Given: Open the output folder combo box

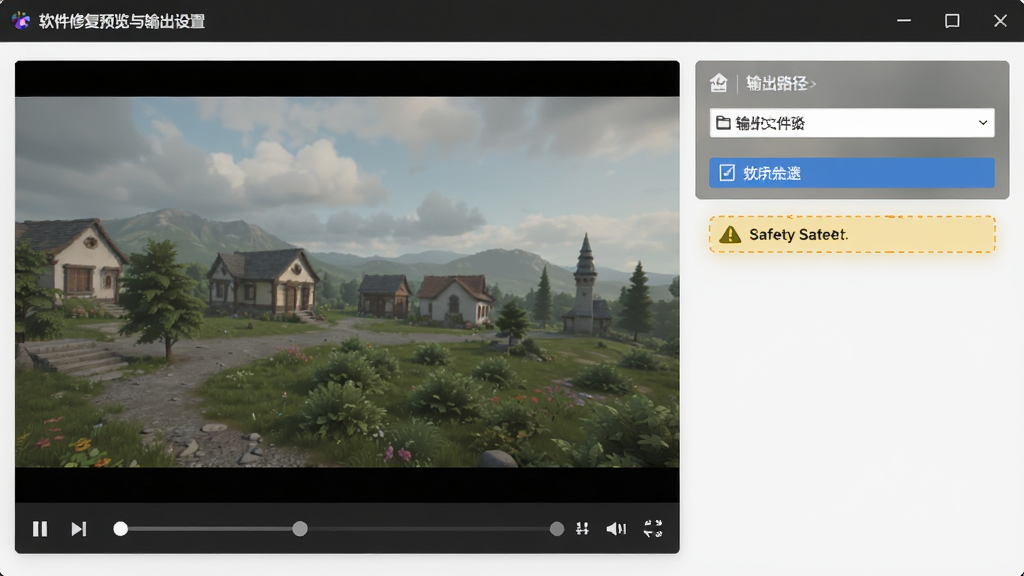Looking at the screenshot, I should pos(852,123).
